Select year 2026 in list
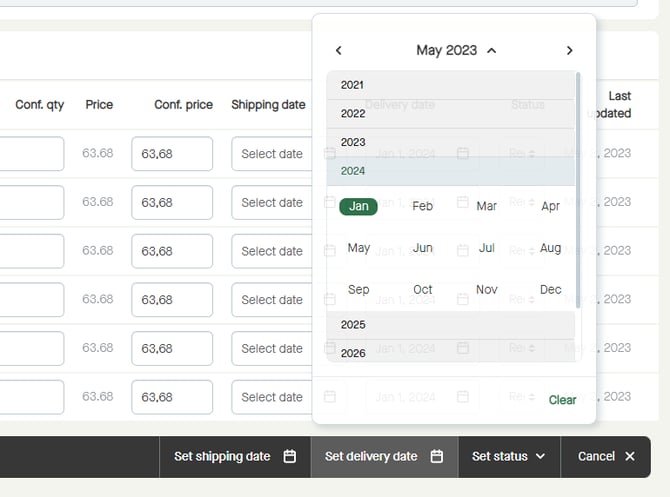Image resolution: width=670 pixels, height=497 pixels. click(450, 353)
